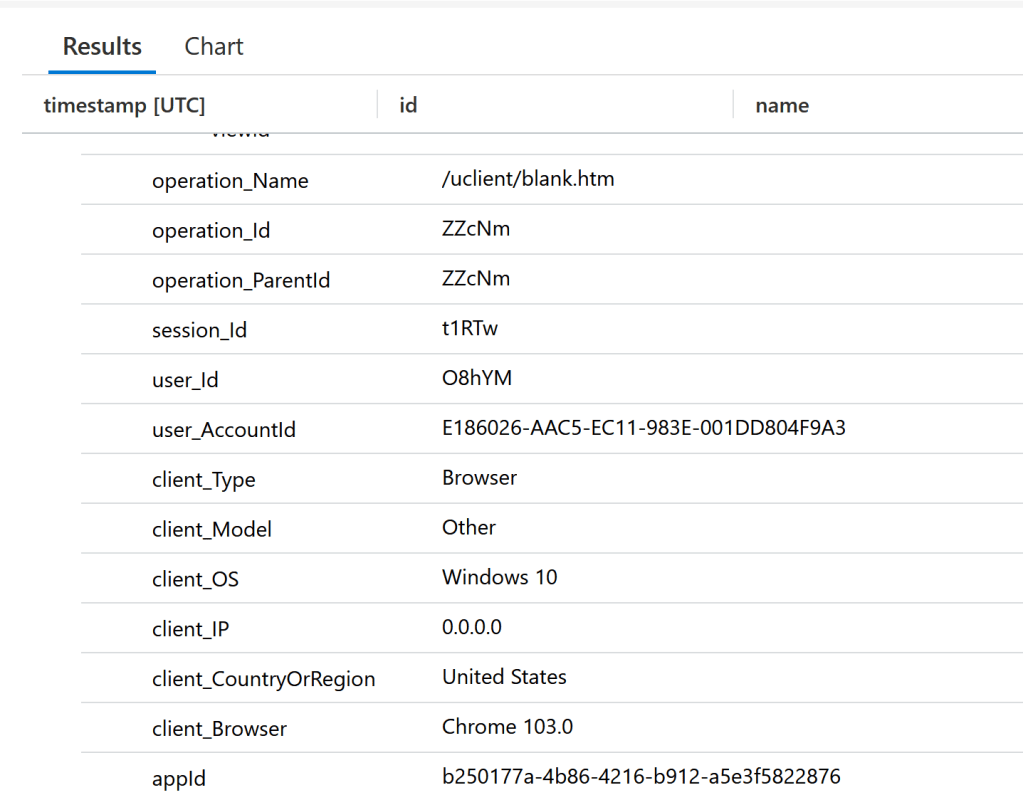Sort by the timestamp [UTC] column header
Image resolution: width=1023 pixels, height=795 pixels.
click(124, 105)
